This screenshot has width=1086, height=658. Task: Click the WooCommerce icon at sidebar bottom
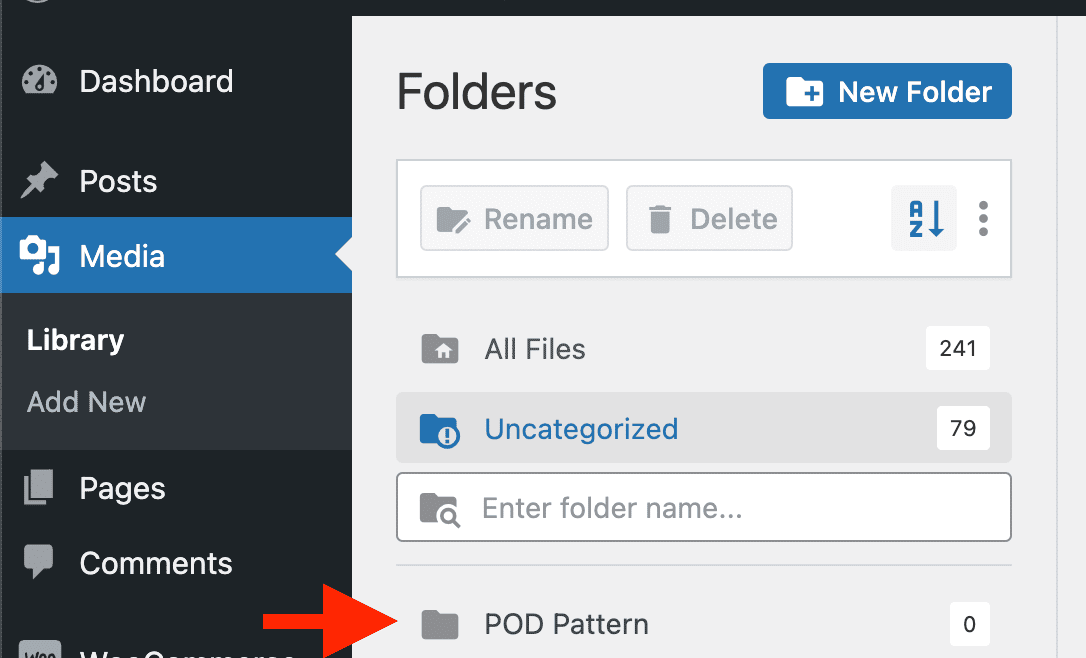[x=38, y=652]
